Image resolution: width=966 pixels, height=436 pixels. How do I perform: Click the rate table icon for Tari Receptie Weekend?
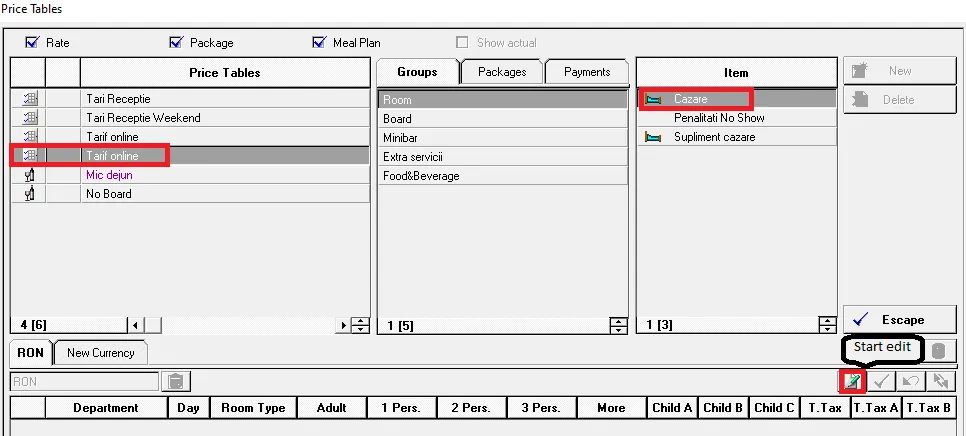pos(29,118)
